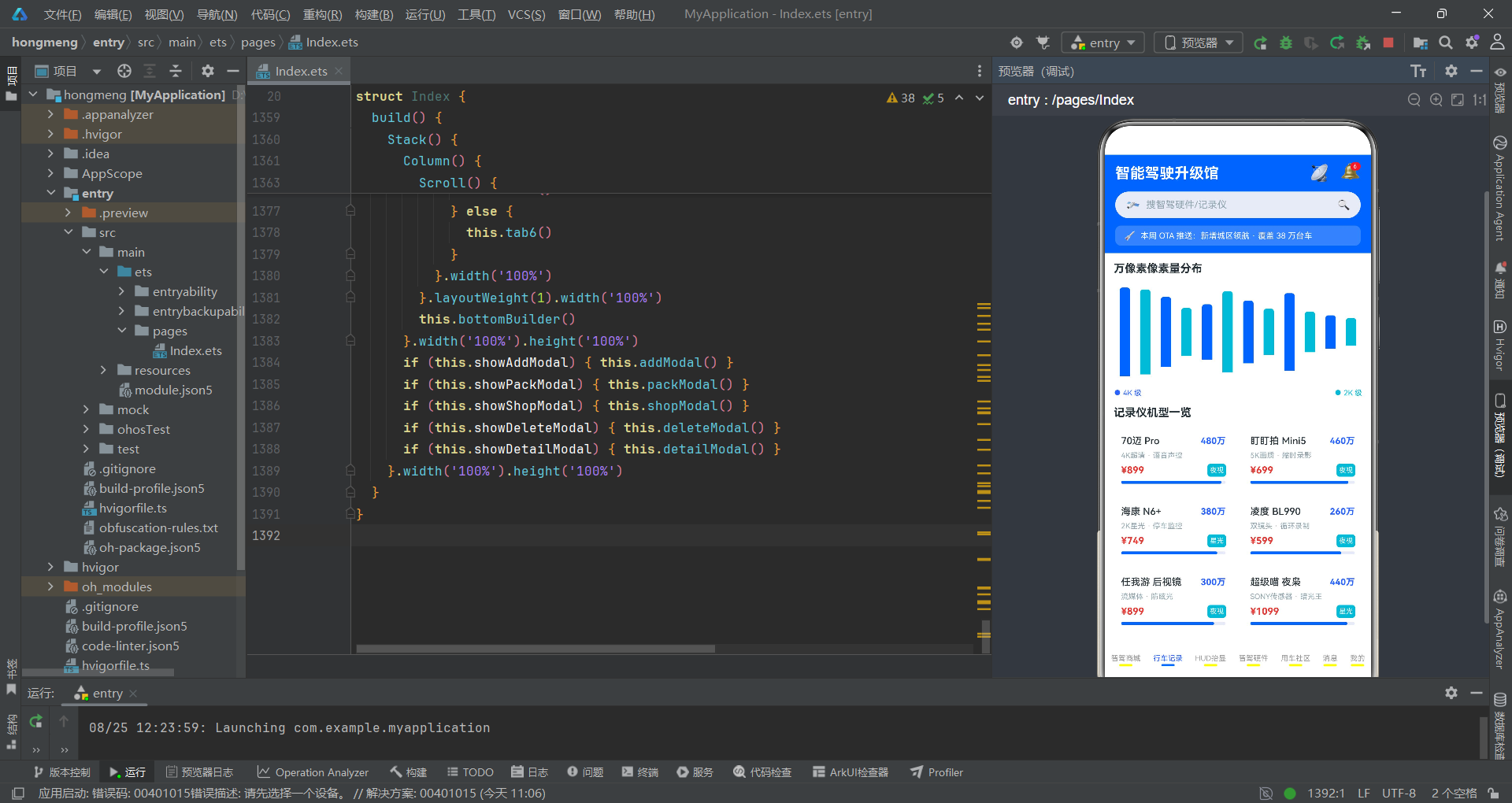Expand the mock folder

86,409
